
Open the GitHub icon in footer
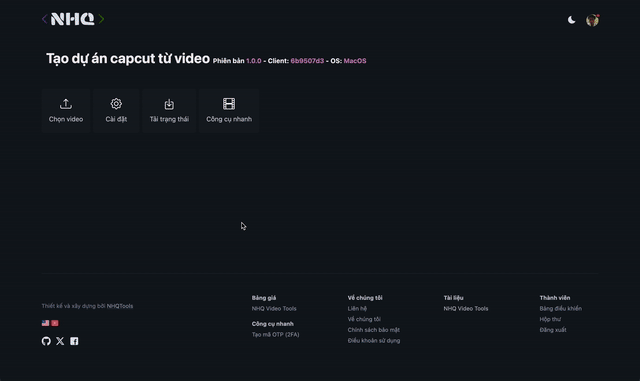pos(46,341)
